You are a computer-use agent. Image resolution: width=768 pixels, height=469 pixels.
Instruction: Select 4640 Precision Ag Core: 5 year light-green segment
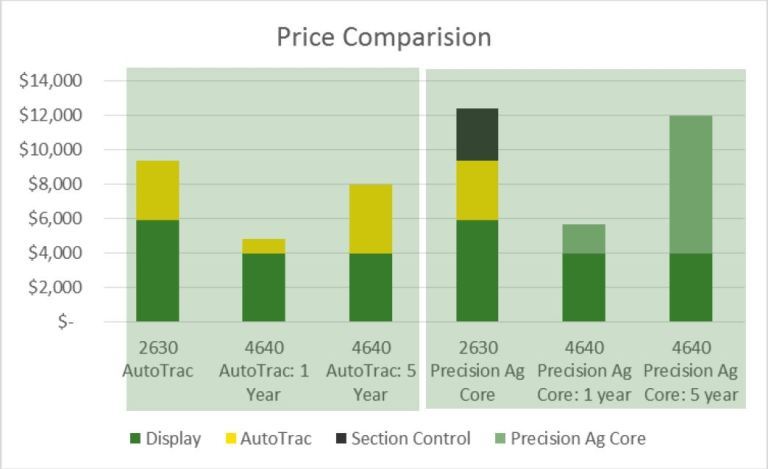coord(691,185)
